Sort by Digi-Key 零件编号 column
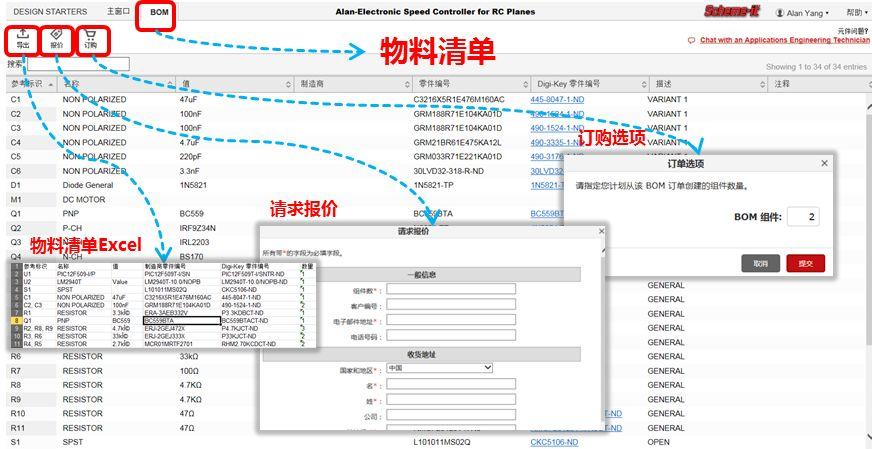 588,84
